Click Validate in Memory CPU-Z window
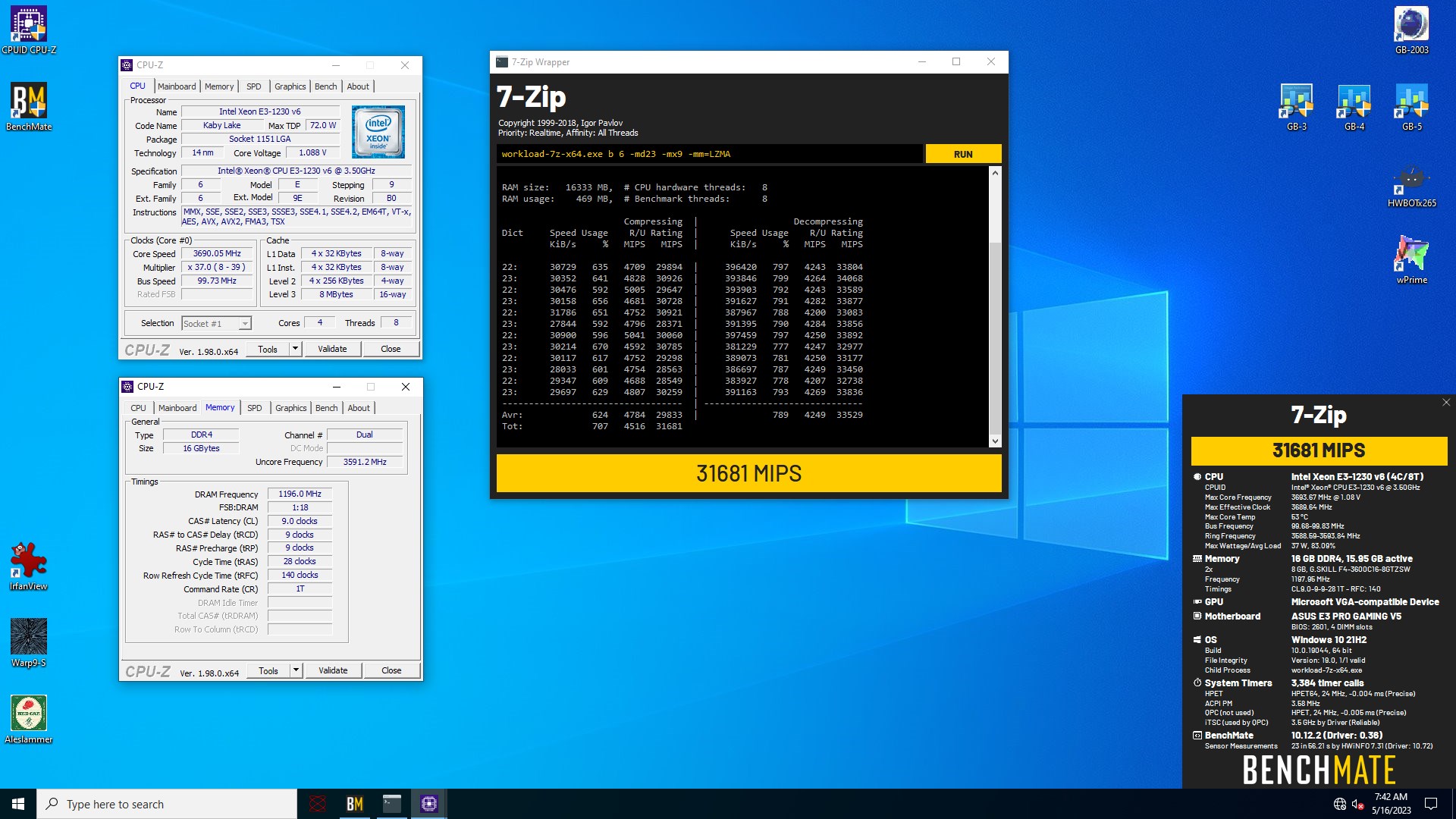The height and width of the screenshot is (819, 1456). [x=333, y=671]
